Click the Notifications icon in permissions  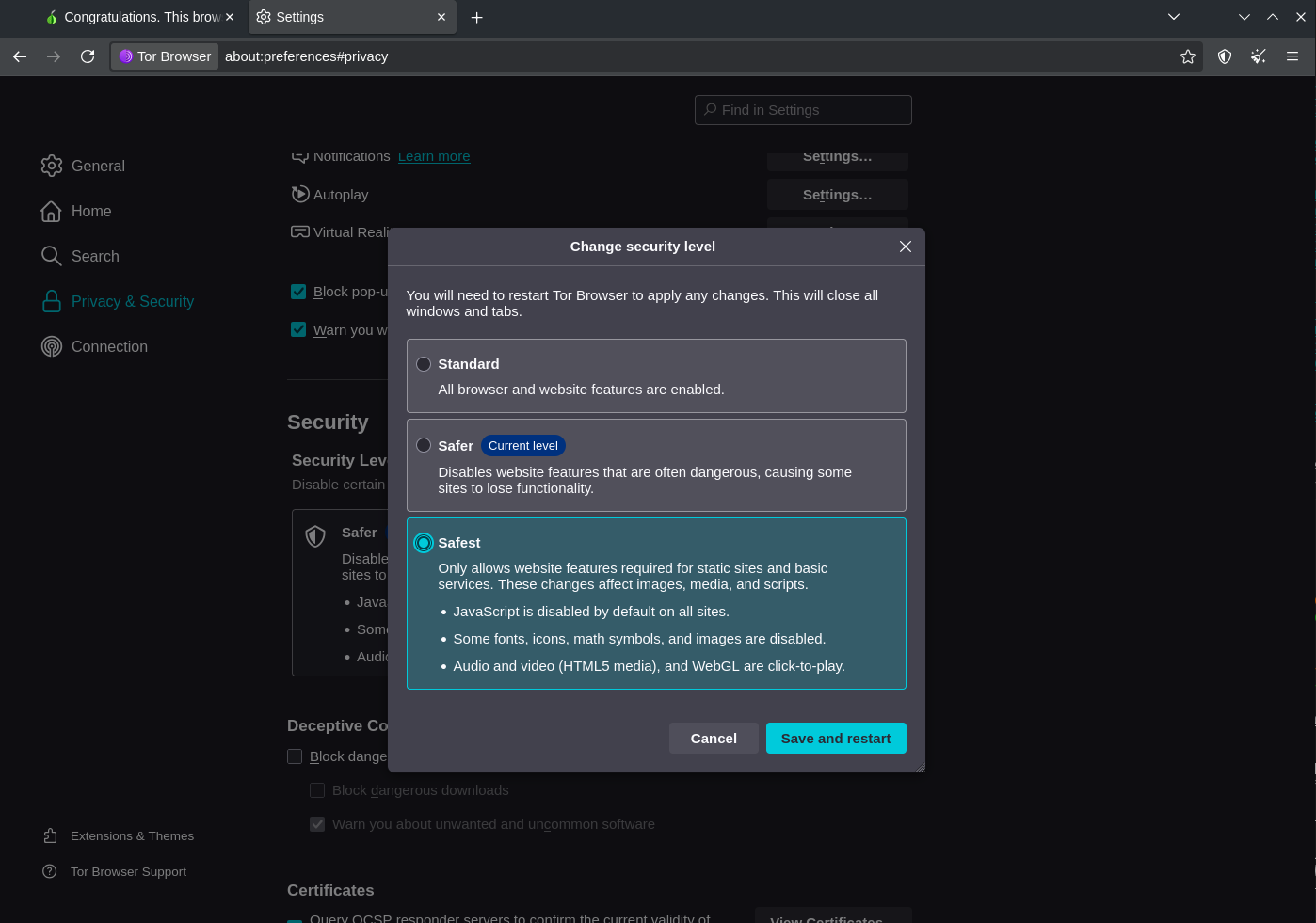(x=300, y=157)
